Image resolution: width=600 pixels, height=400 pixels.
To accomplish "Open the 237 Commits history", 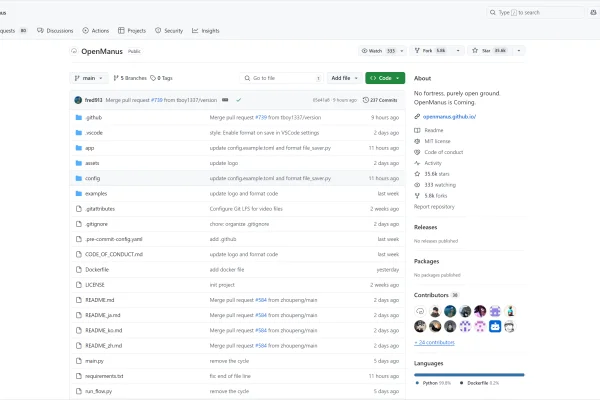I will tap(380, 100).
